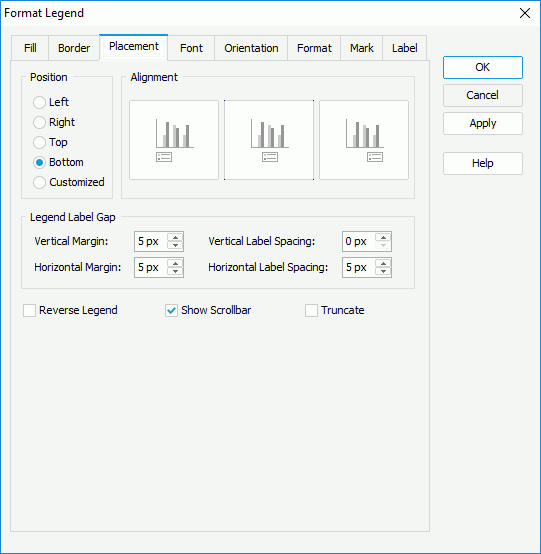
Task: Switch to the Label tab
Action: (405, 48)
